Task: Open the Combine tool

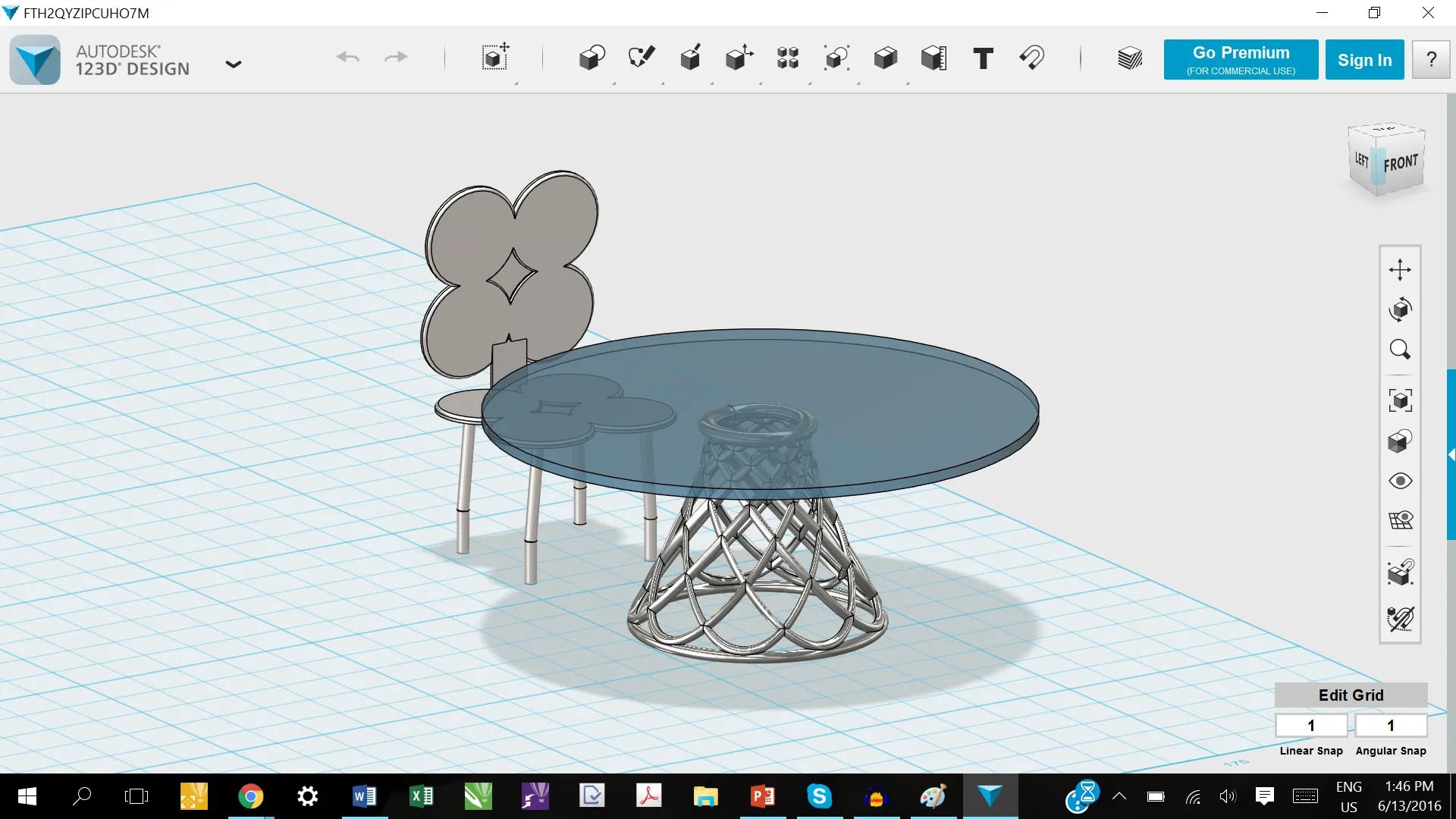Action: pyautogui.click(x=885, y=58)
